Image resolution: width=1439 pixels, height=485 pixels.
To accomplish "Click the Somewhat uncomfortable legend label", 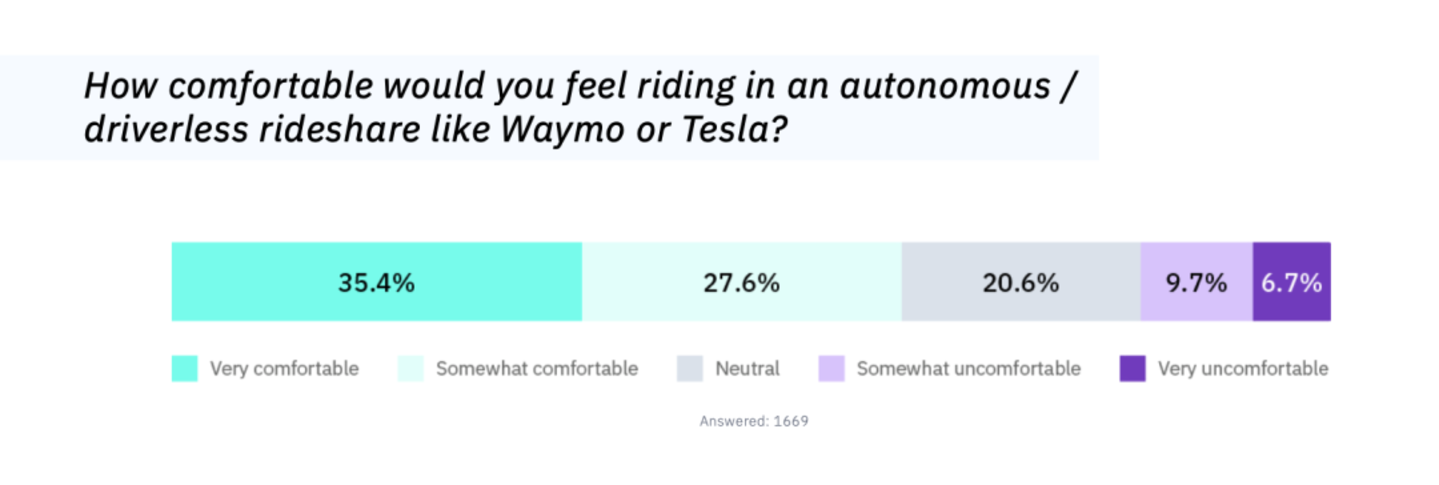I will pyautogui.click(x=969, y=369).
